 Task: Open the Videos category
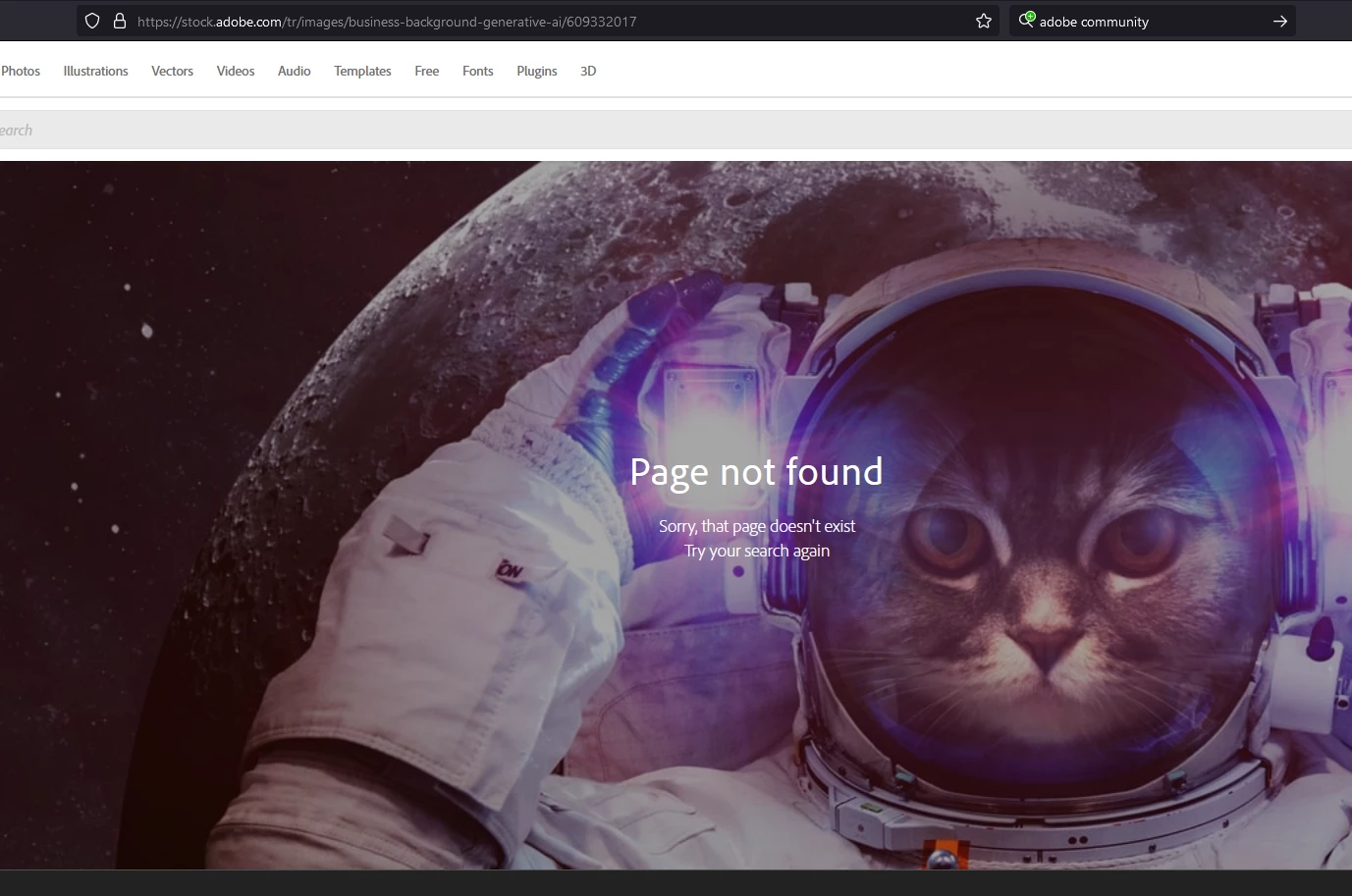click(236, 71)
